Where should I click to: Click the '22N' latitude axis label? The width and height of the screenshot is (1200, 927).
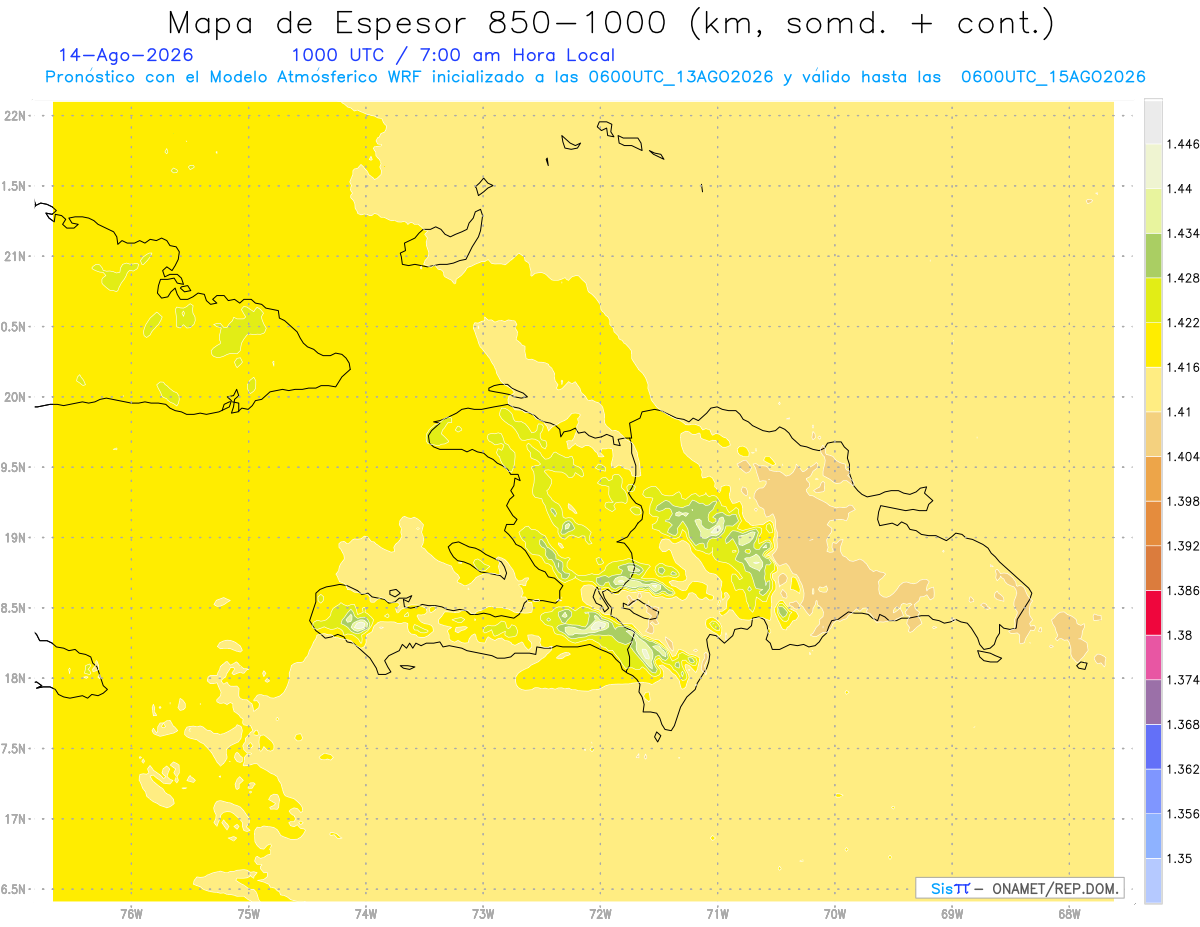pyautogui.click(x=16, y=116)
